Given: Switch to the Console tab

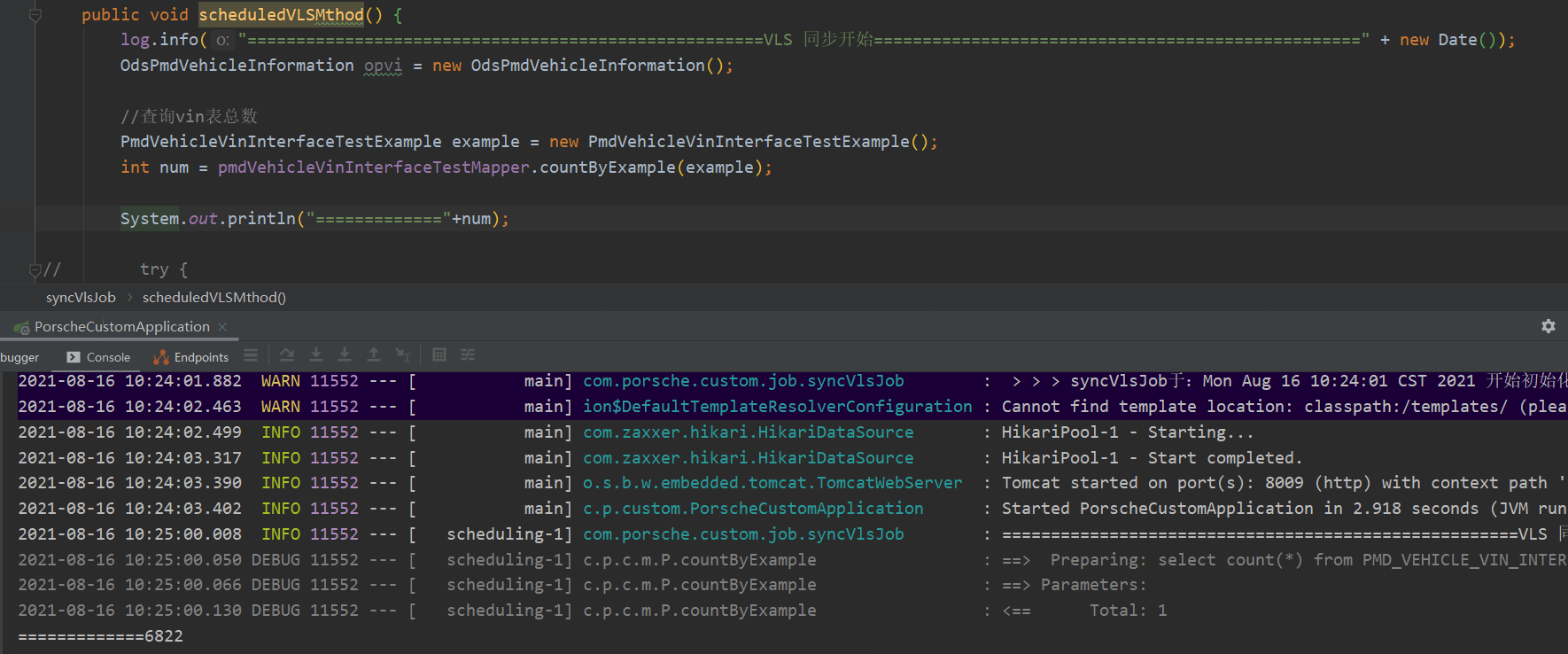Looking at the screenshot, I should (98, 357).
